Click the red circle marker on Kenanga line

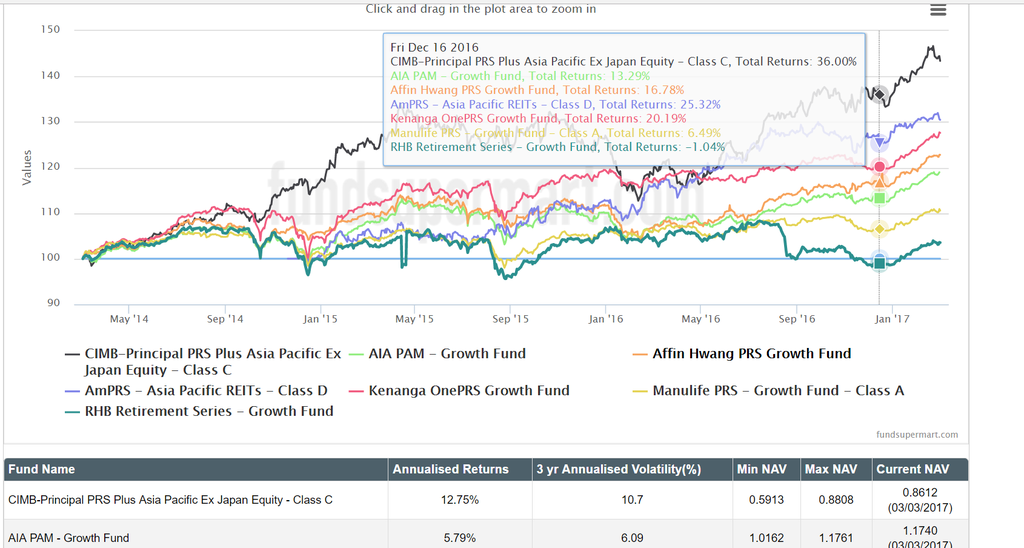click(x=879, y=167)
